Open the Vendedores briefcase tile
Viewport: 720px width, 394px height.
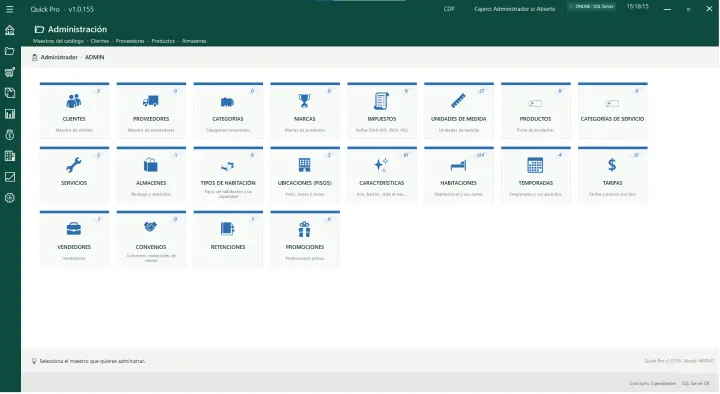(x=74, y=239)
